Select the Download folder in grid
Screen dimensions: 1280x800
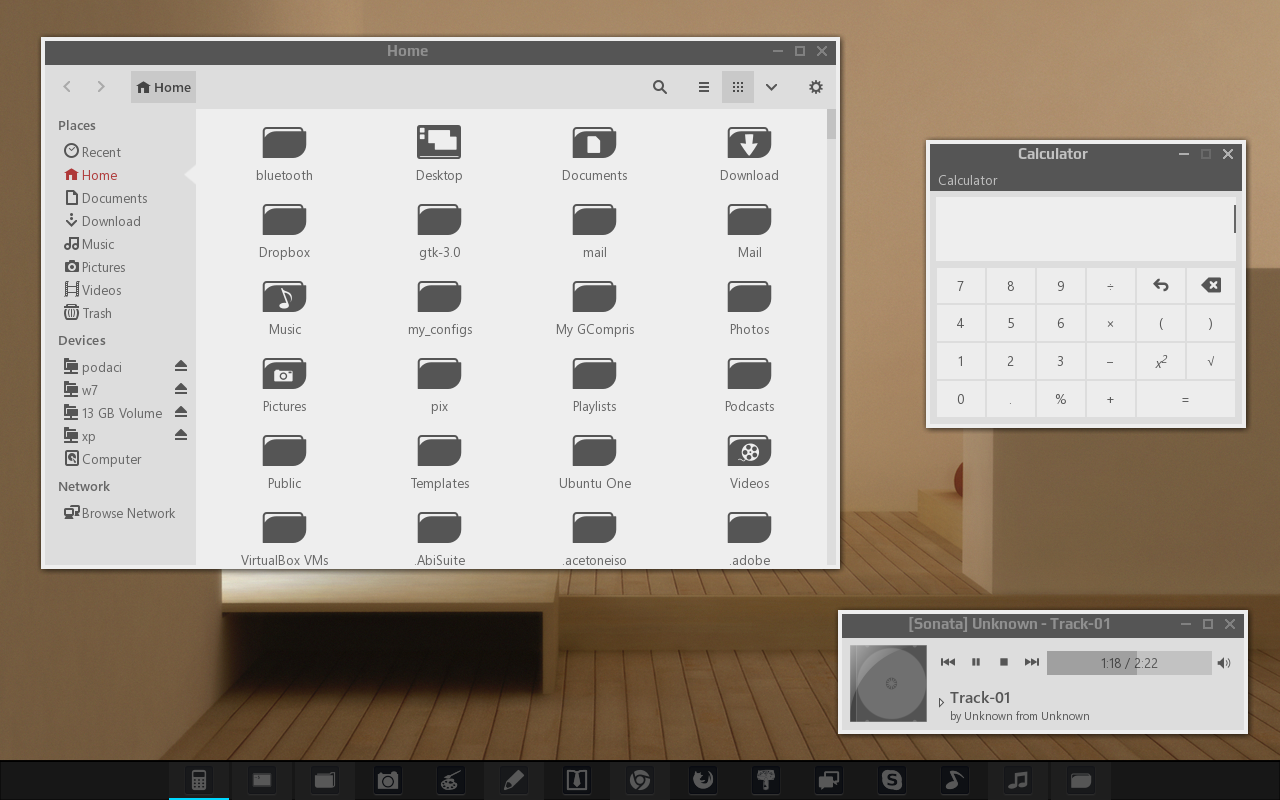[x=749, y=143]
